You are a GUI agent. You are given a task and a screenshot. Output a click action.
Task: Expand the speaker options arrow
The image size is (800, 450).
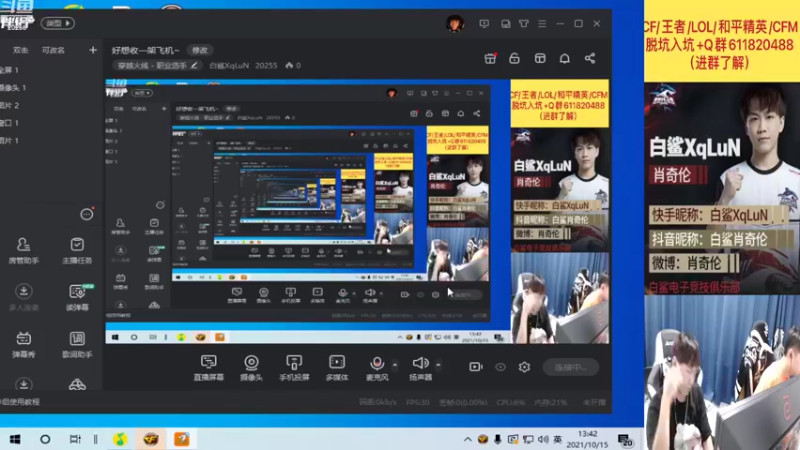(438, 364)
